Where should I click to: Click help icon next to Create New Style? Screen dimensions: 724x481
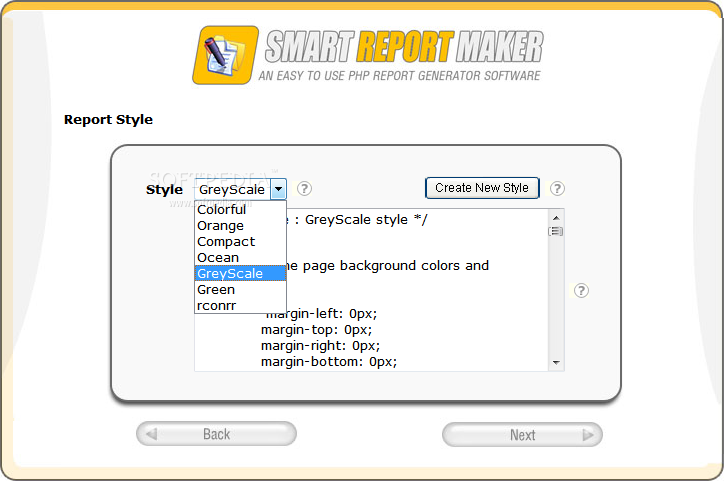coord(557,188)
